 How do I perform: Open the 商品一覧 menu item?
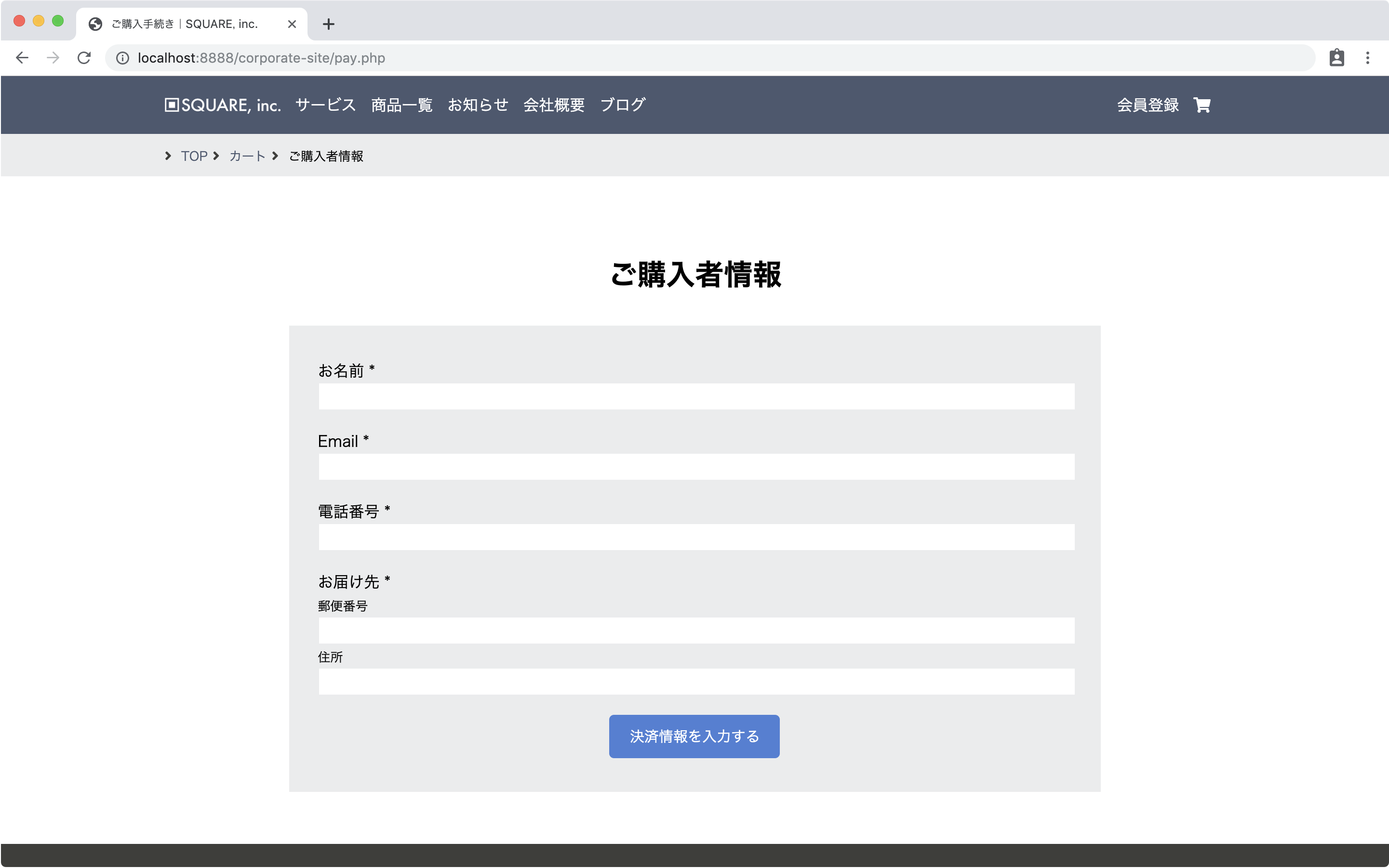click(401, 105)
